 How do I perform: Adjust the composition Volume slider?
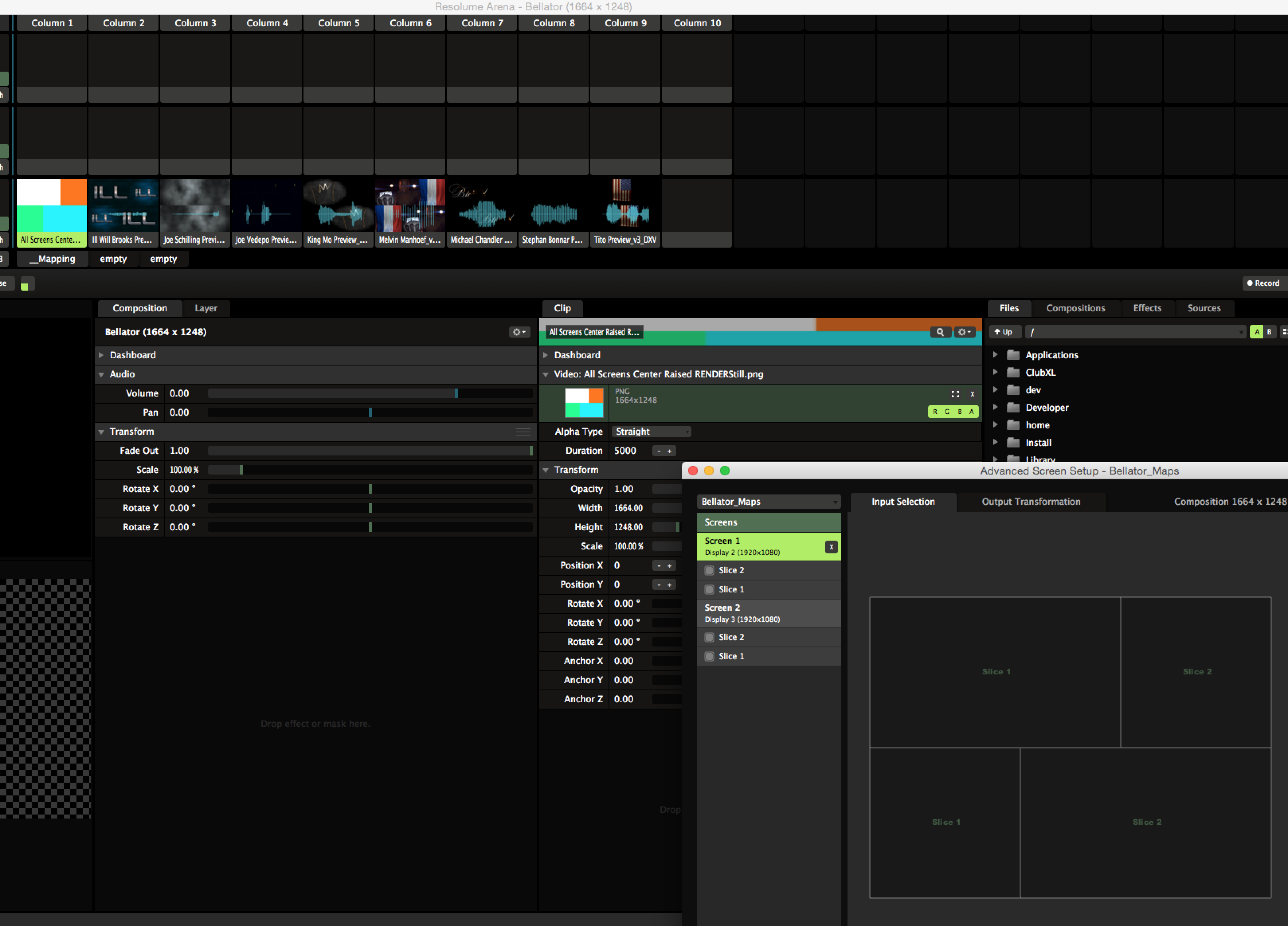point(456,393)
